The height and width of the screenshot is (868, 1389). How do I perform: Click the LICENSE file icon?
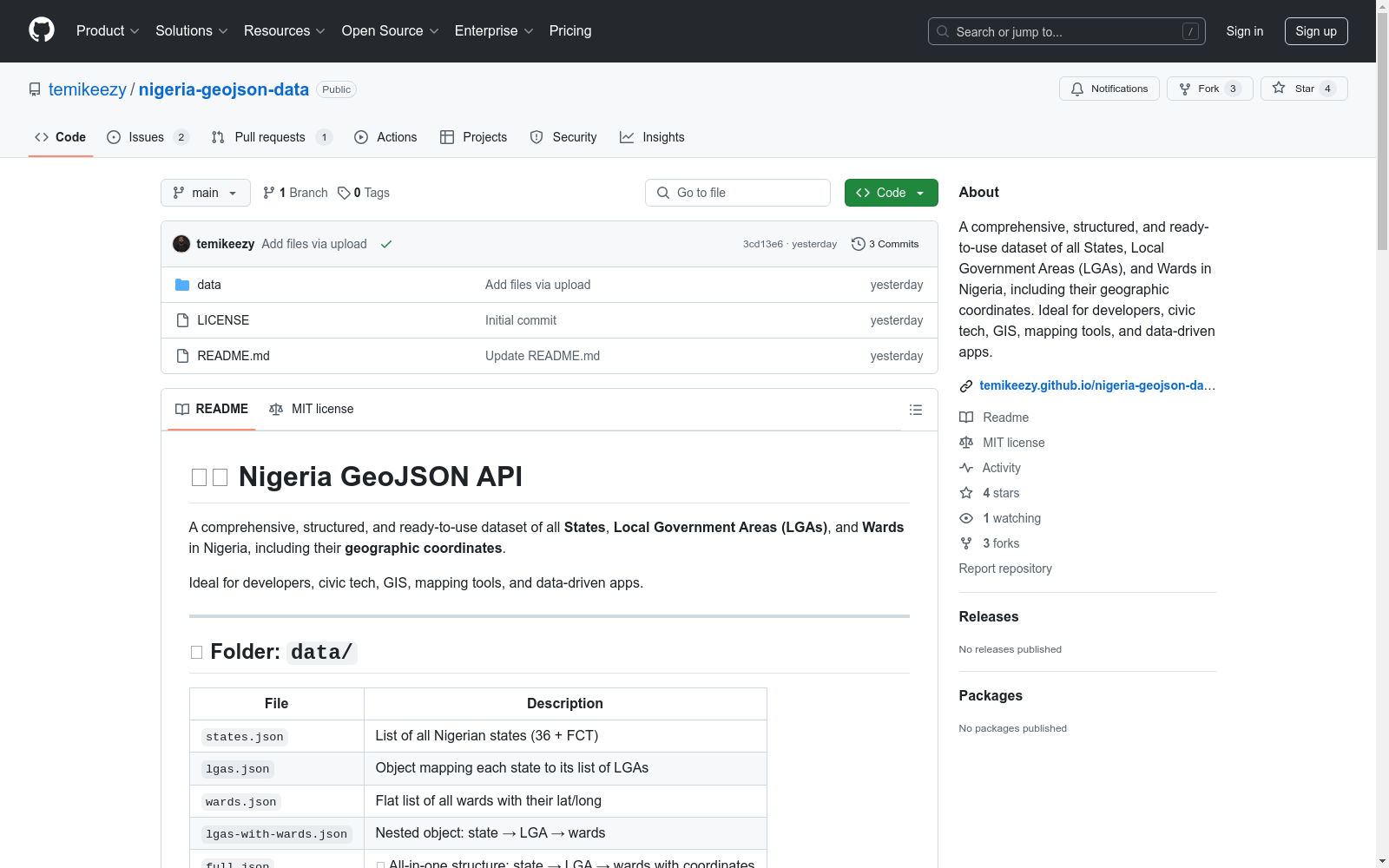point(182,320)
